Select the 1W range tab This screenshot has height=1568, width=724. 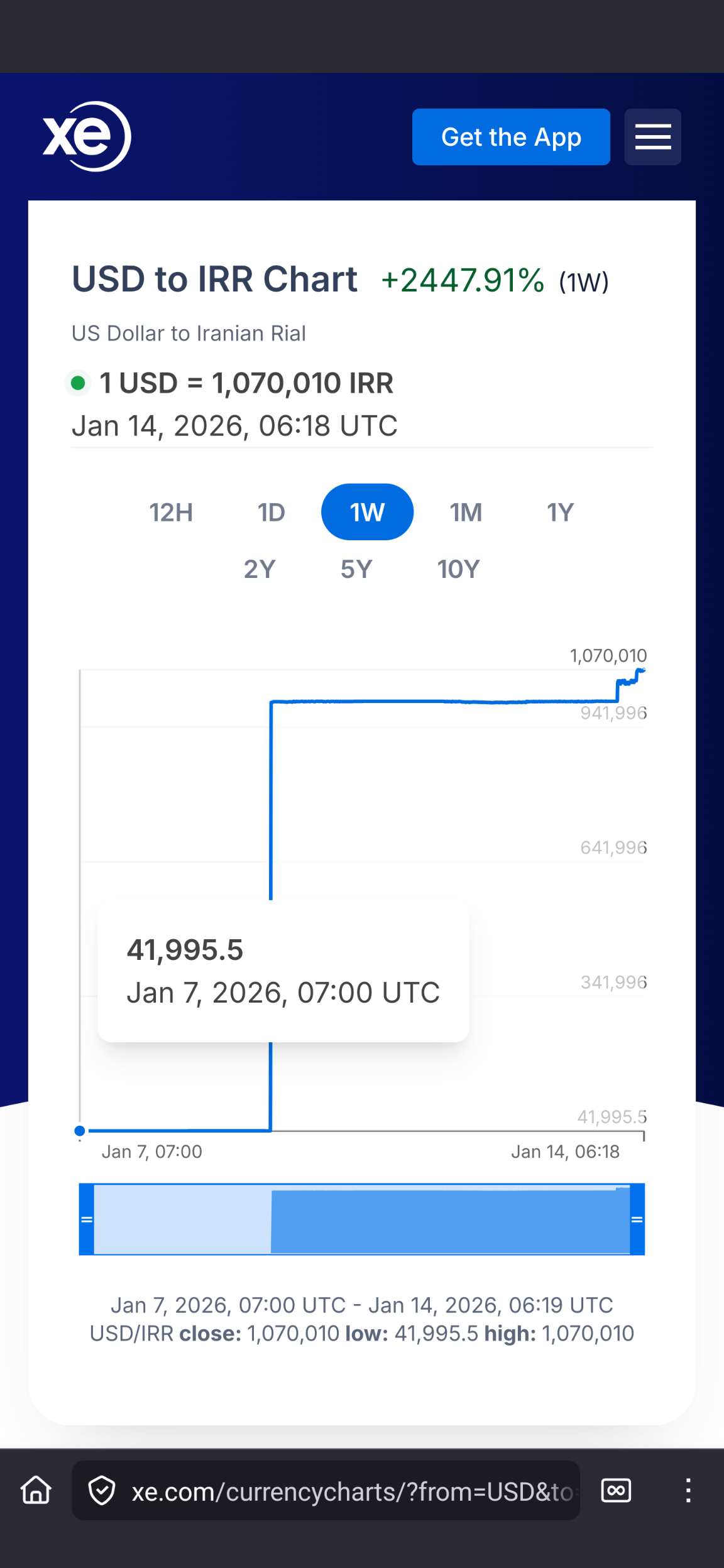point(367,512)
